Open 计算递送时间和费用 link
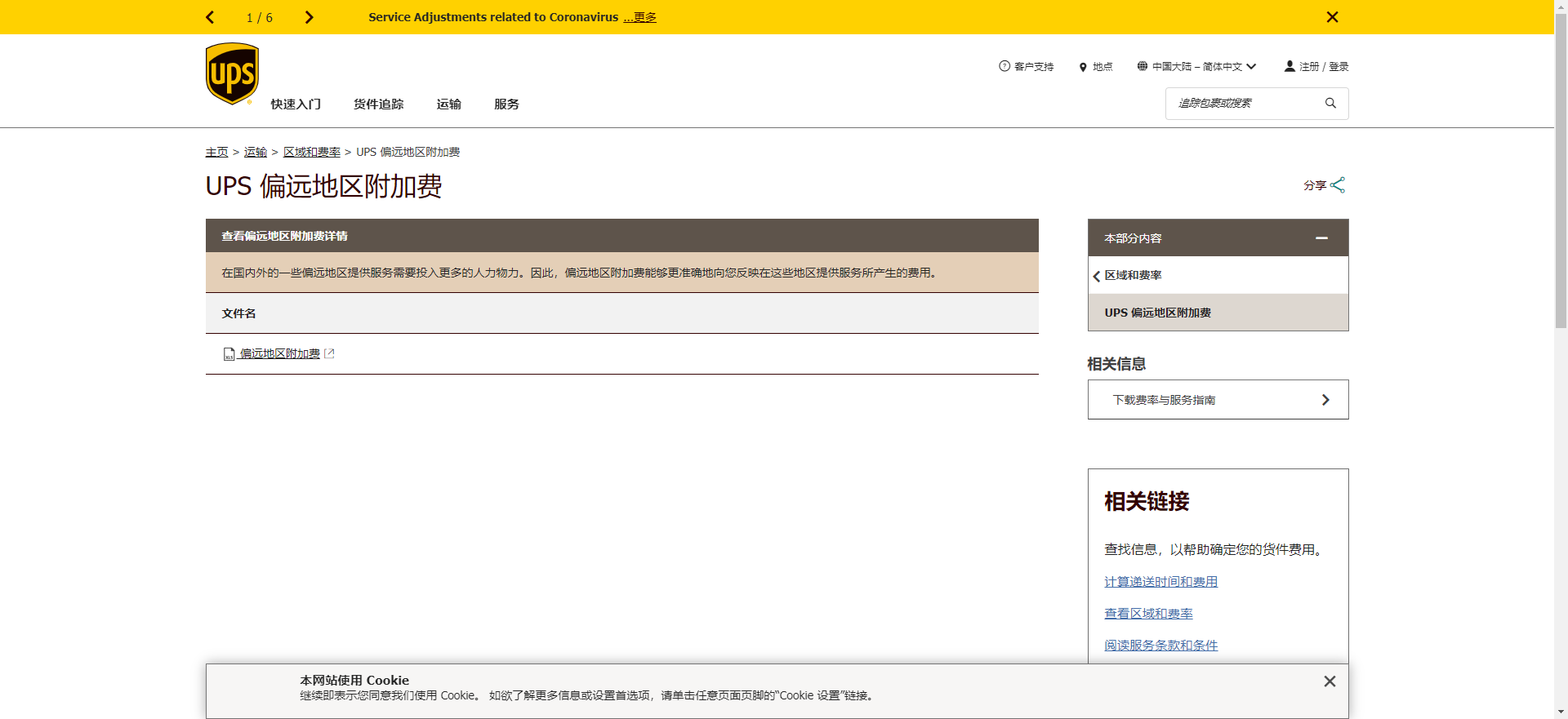 pyautogui.click(x=1160, y=582)
